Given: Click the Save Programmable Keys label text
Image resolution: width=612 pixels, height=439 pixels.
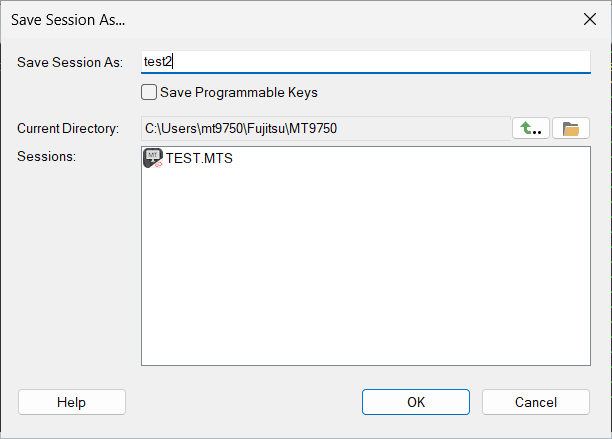Looking at the screenshot, I should point(238,92).
